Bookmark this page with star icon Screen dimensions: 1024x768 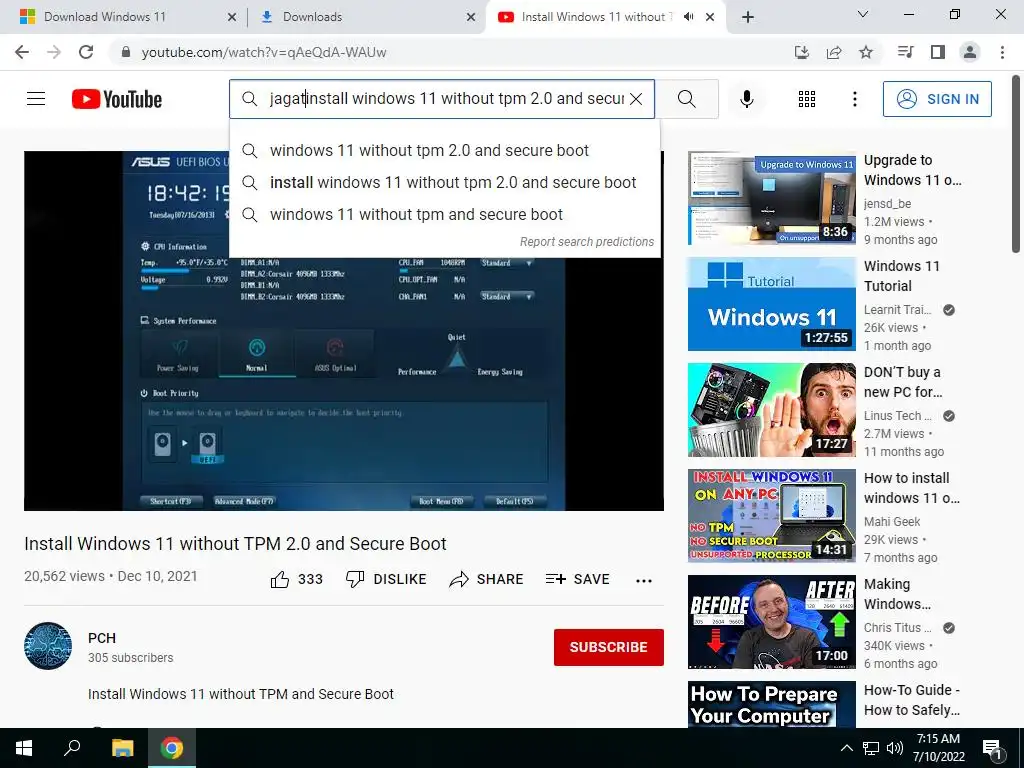coord(866,52)
